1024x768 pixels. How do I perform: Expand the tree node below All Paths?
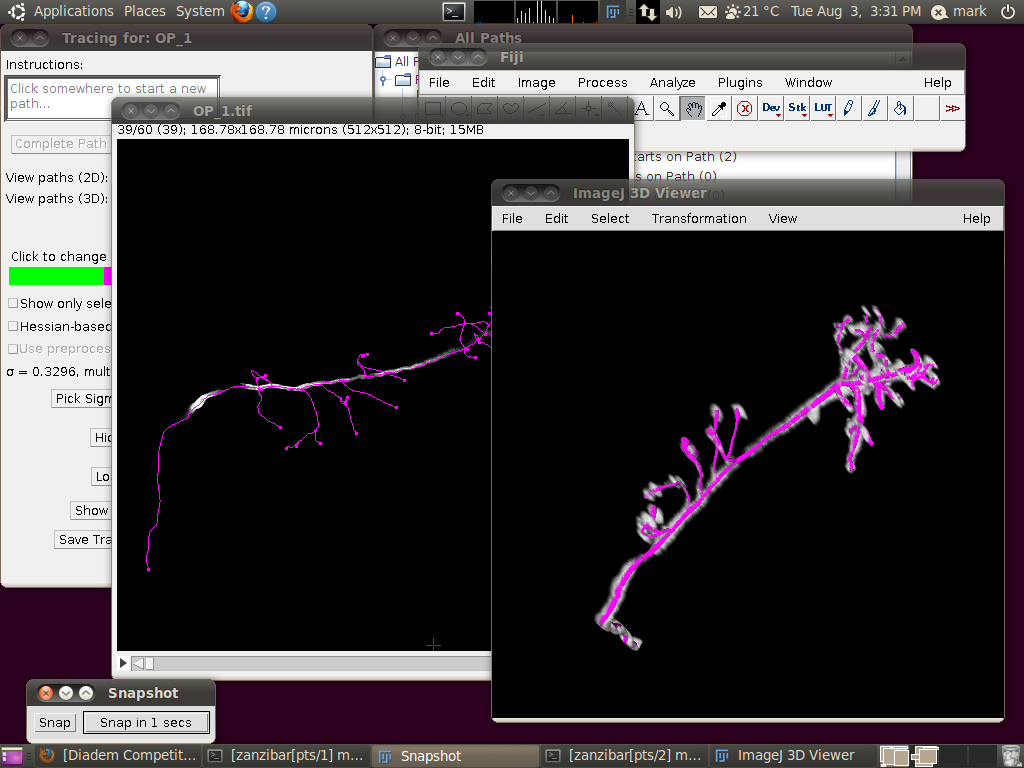[x=384, y=80]
